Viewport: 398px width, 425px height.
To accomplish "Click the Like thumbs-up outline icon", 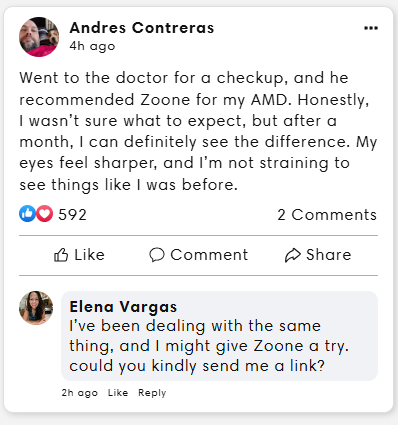I will click(x=61, y=255).
